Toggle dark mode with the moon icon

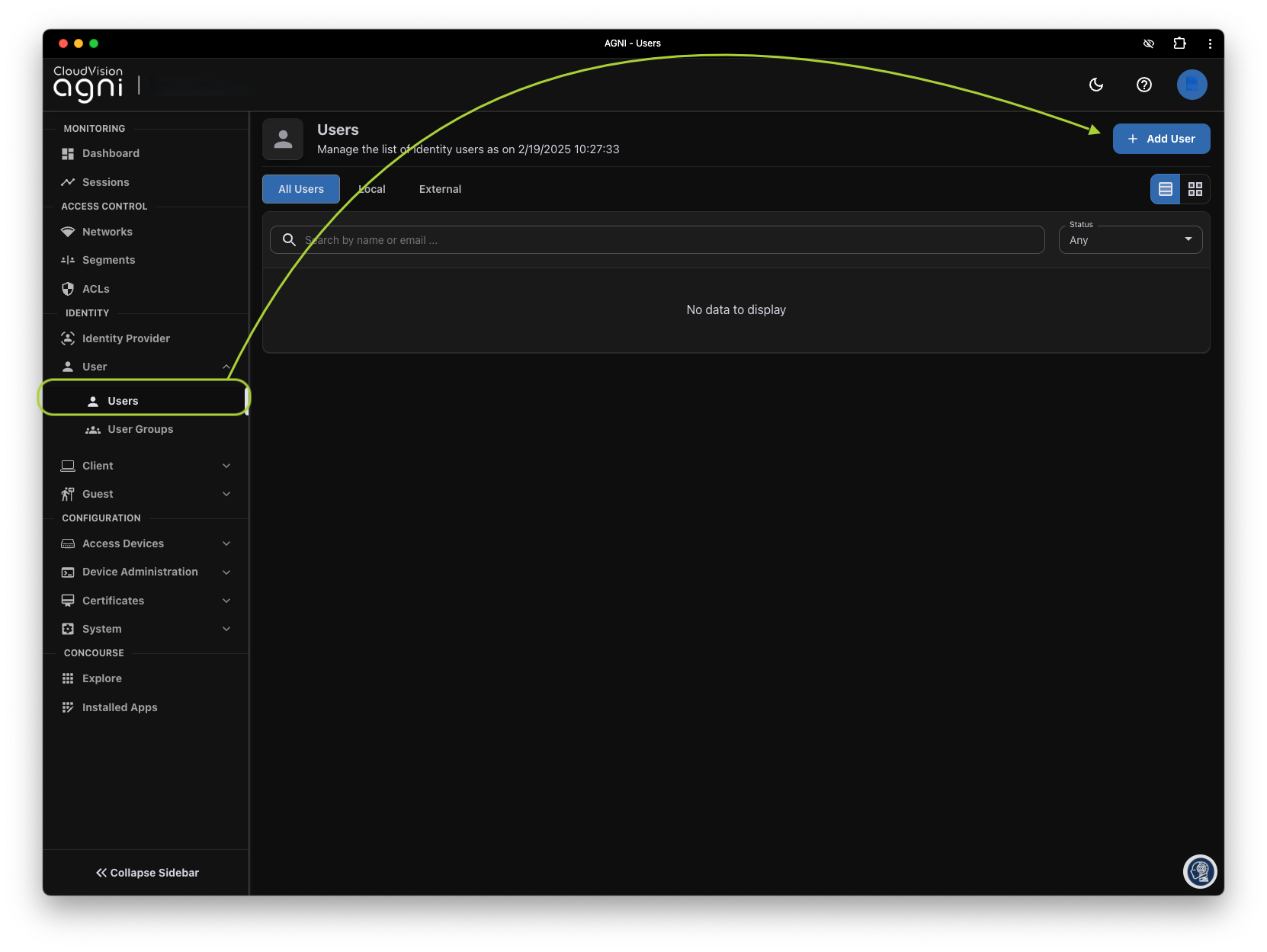pyautogui.click(x=1096, y=85)
